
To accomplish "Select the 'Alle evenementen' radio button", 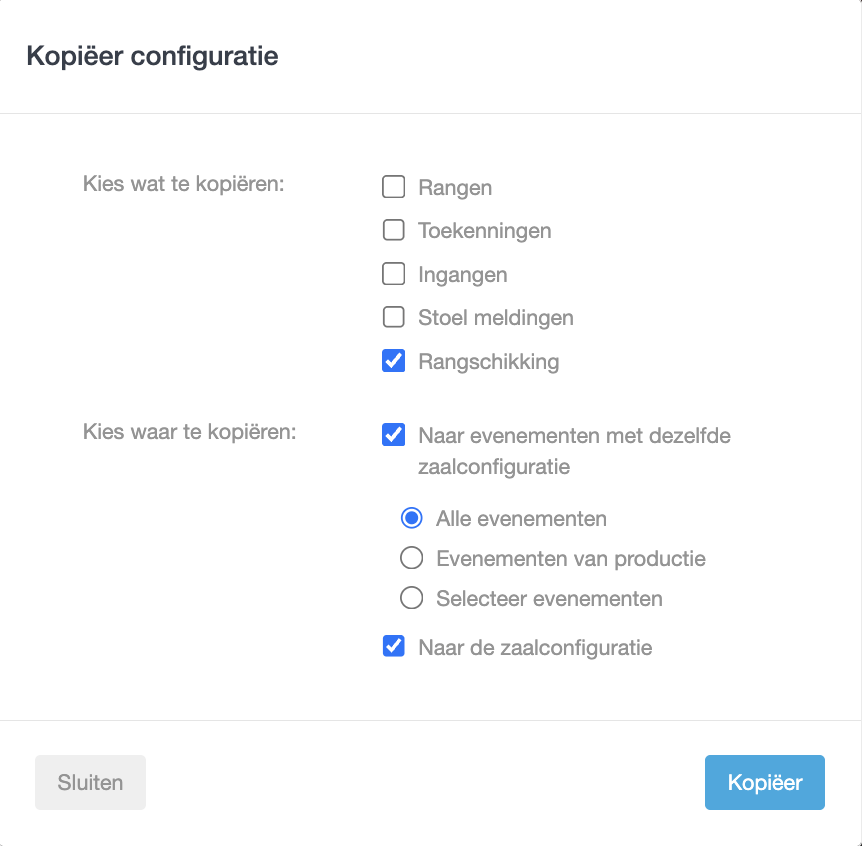I will click(411, 518).
